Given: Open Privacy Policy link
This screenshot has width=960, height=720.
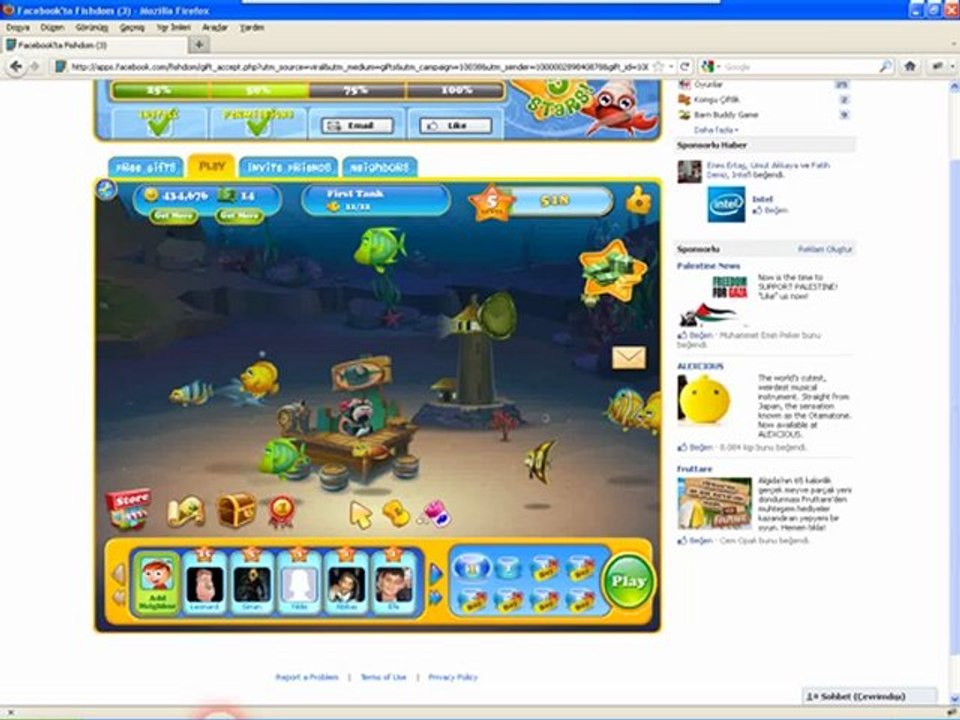Looking at the screenshot, I should click(x=452, y=677).
